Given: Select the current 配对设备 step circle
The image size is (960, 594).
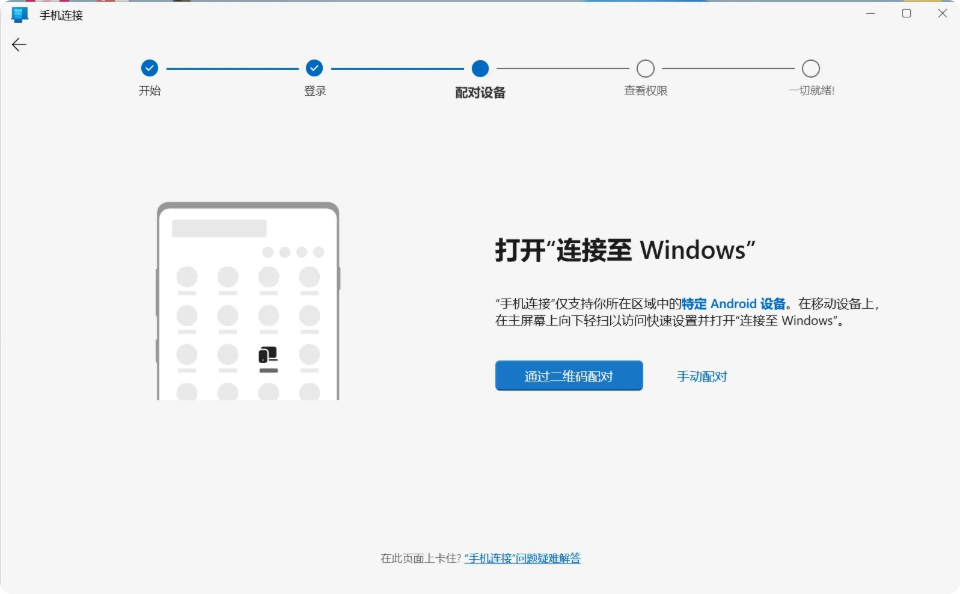Looking at the screenshot, I should 480,68.
